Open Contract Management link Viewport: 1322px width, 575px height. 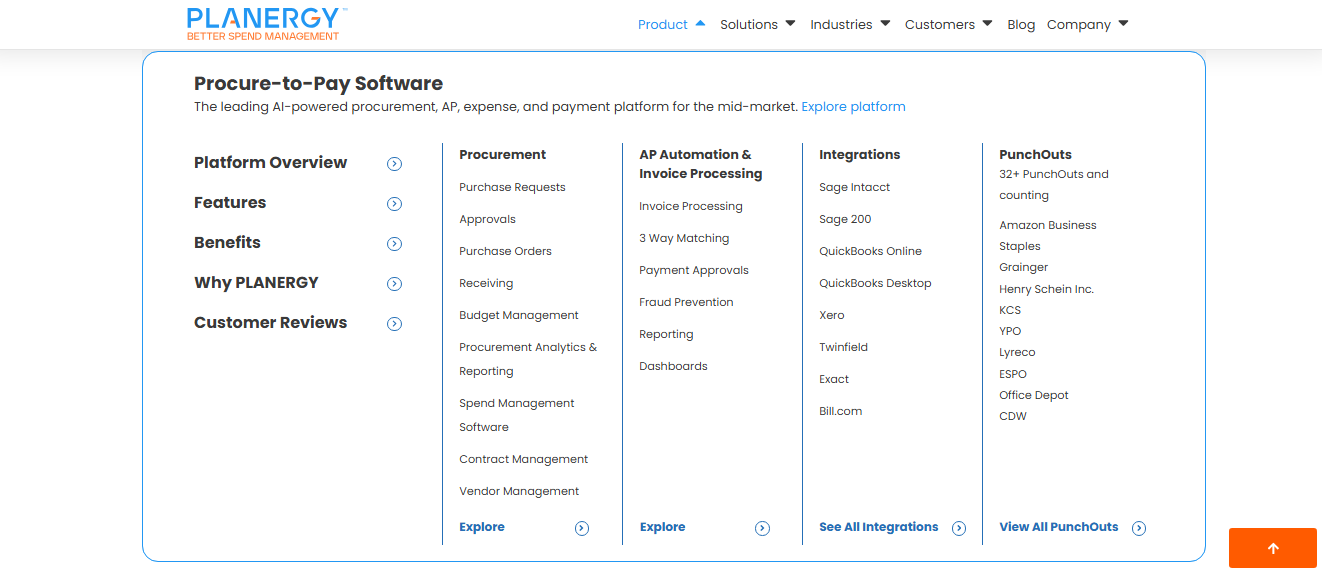pos(524,459)
